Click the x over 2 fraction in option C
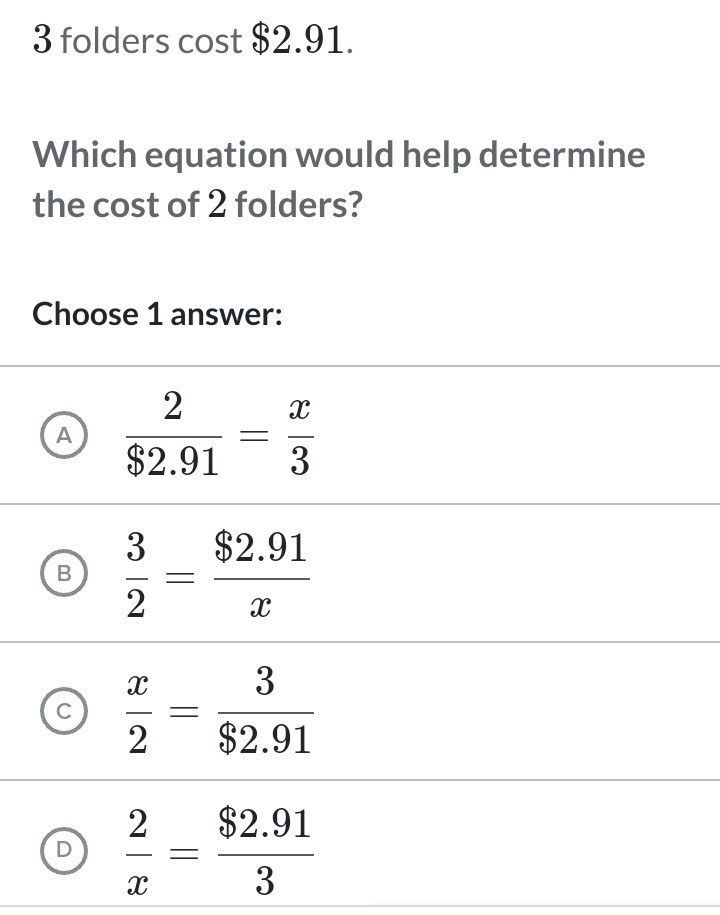 pyautogui.click(x=139, y=711)
